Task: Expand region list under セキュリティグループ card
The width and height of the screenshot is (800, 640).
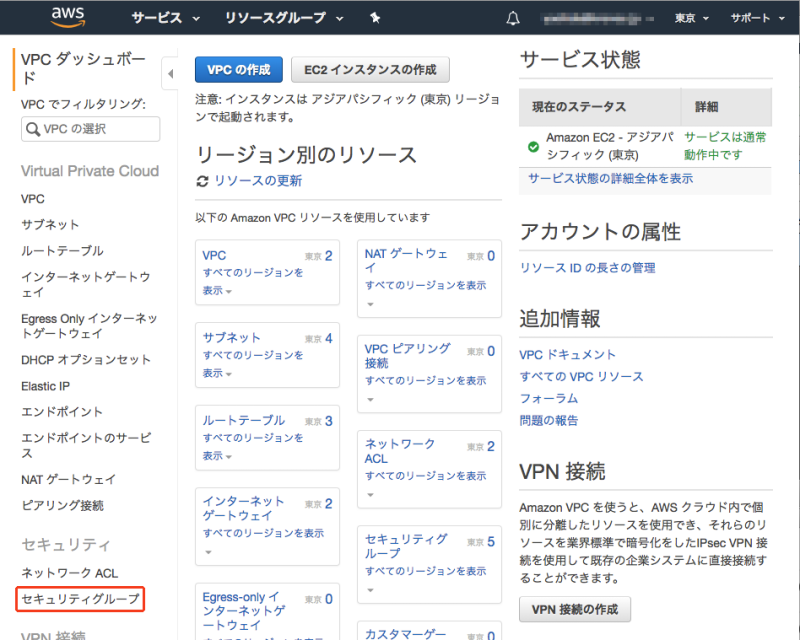Action: tap(426, 580)
